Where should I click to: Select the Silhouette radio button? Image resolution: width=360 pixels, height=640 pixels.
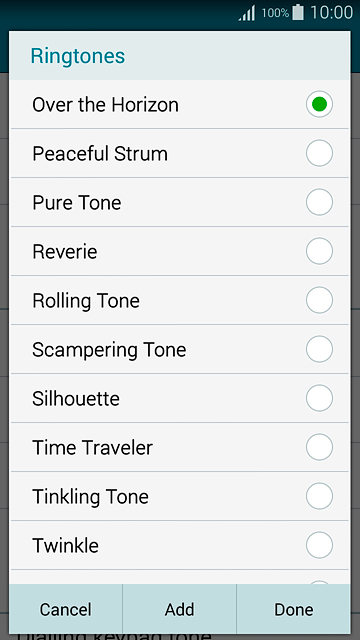(319, 398)
